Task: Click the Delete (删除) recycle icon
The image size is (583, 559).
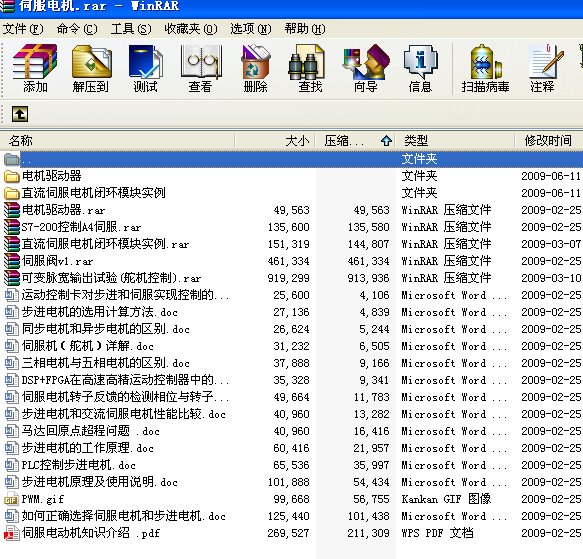Action: coord(255,62)
